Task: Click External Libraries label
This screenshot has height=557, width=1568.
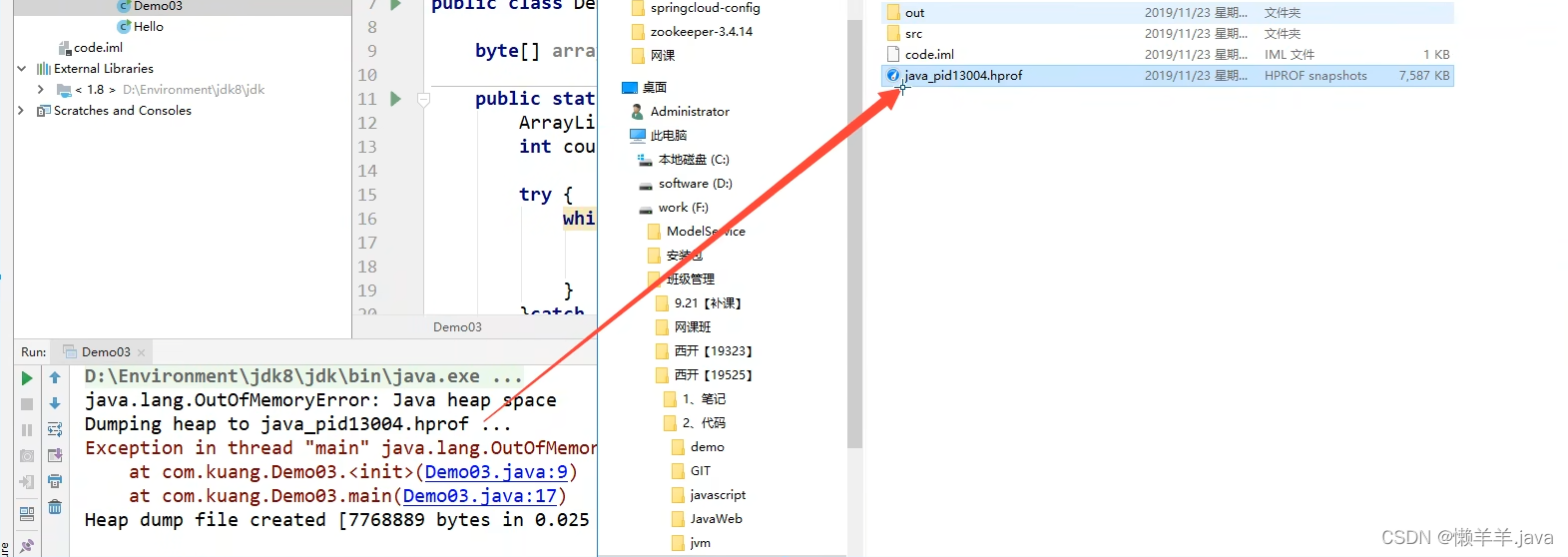Action: click(104, 69)
